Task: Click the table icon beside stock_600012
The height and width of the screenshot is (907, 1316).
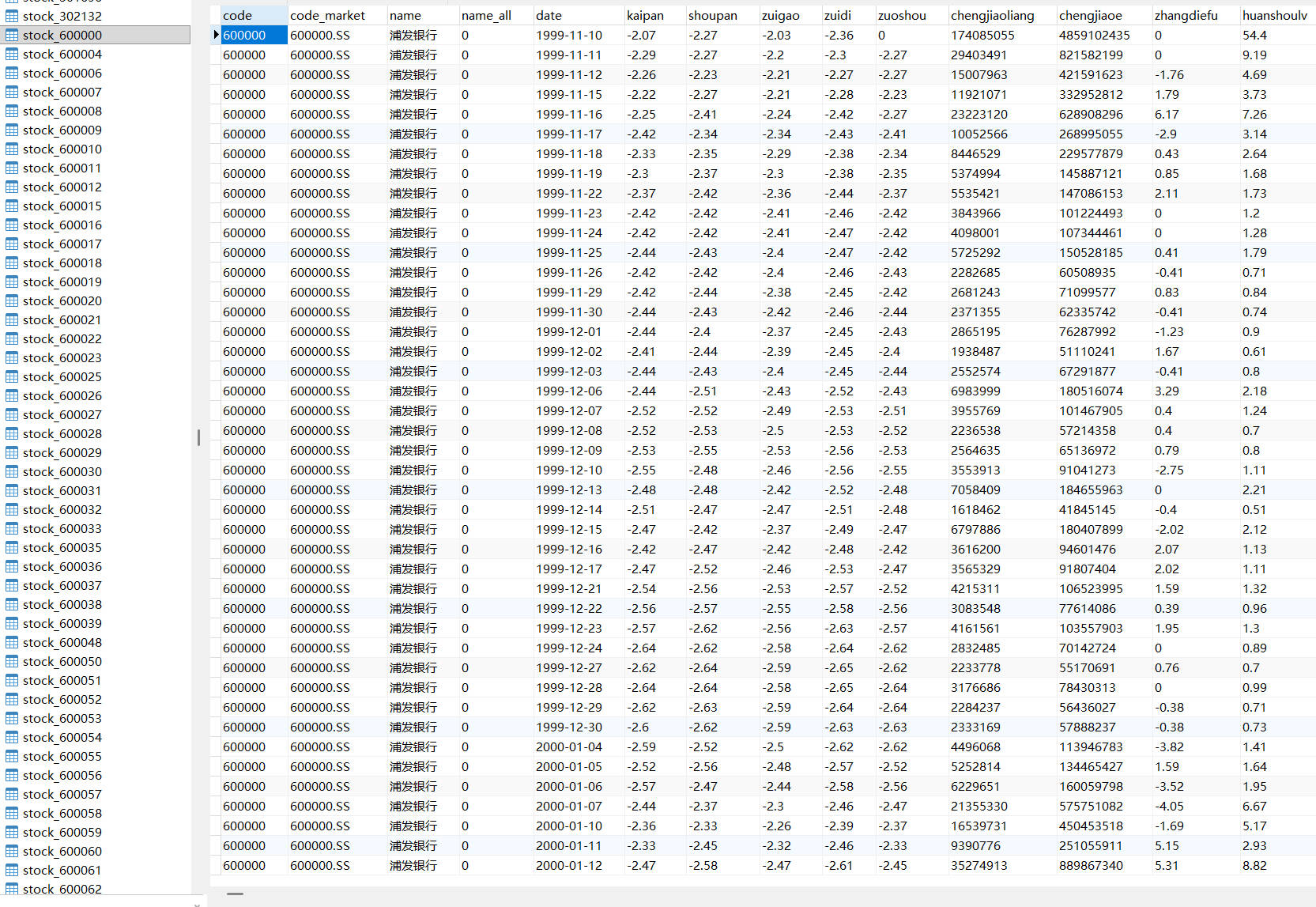Action: tap(12, 187)
